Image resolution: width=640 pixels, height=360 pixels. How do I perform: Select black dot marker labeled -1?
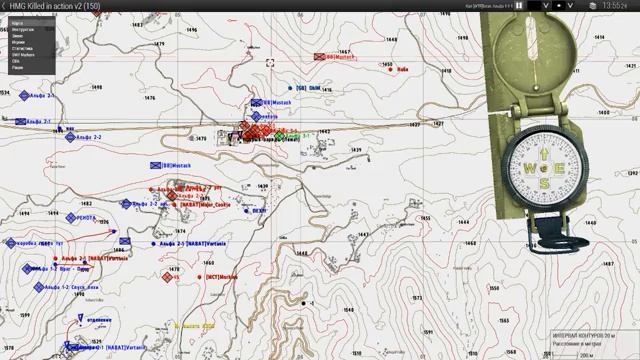click(x=303, y=303)
